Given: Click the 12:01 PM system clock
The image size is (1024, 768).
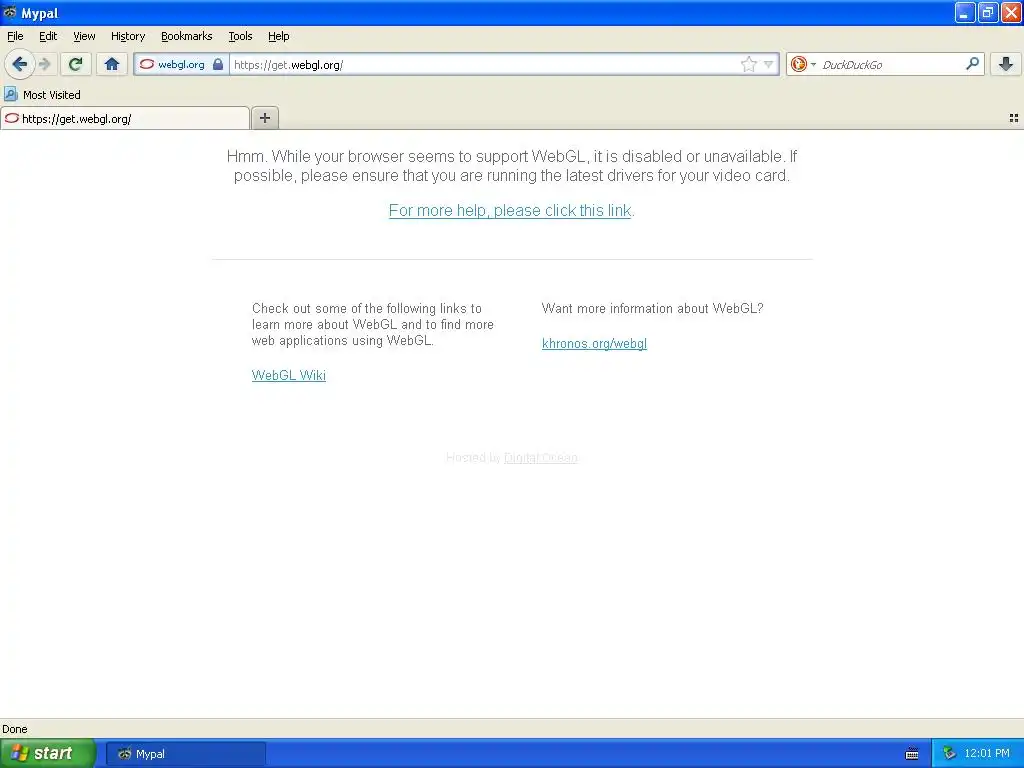Looking at the screenshot, I should point(987,754).
